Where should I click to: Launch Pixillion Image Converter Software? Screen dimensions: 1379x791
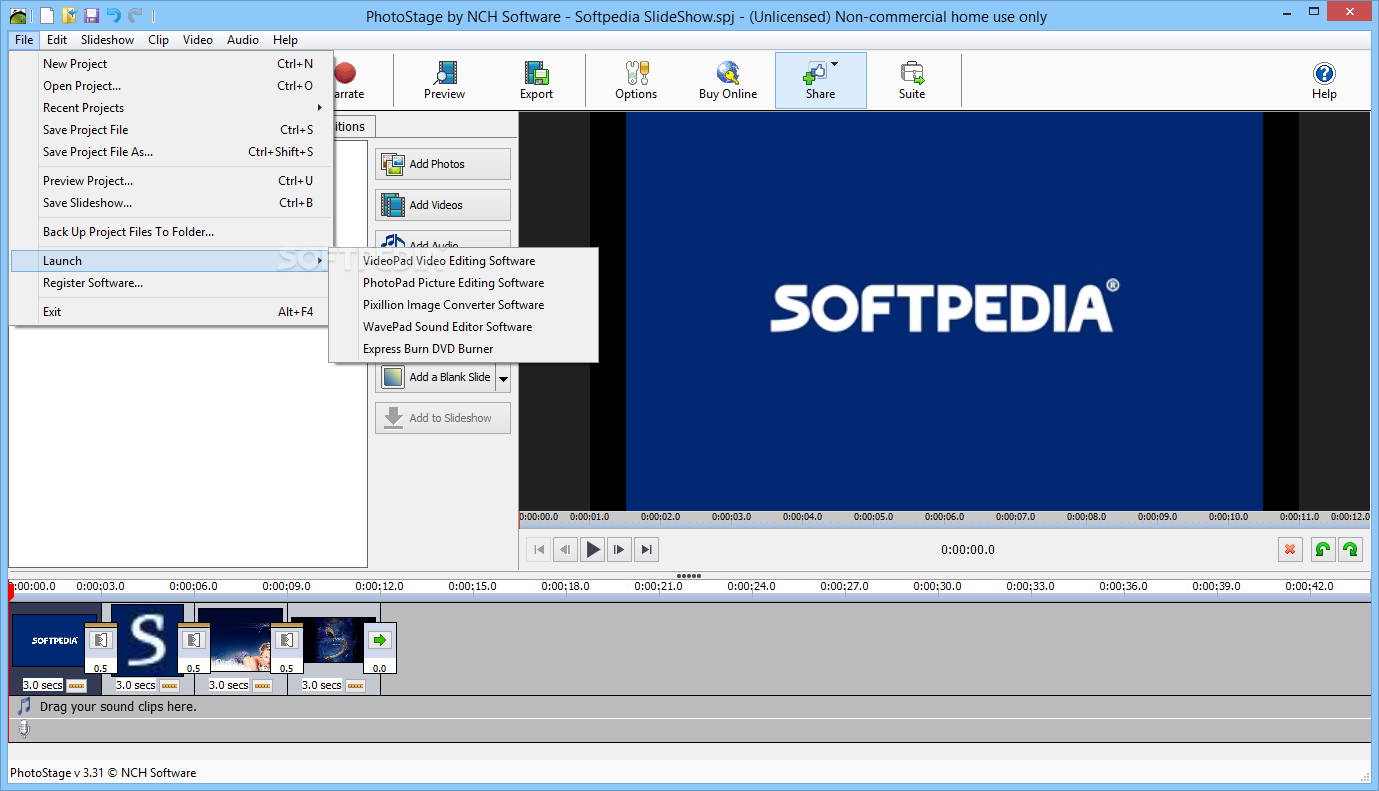click(x=463, y=305)
